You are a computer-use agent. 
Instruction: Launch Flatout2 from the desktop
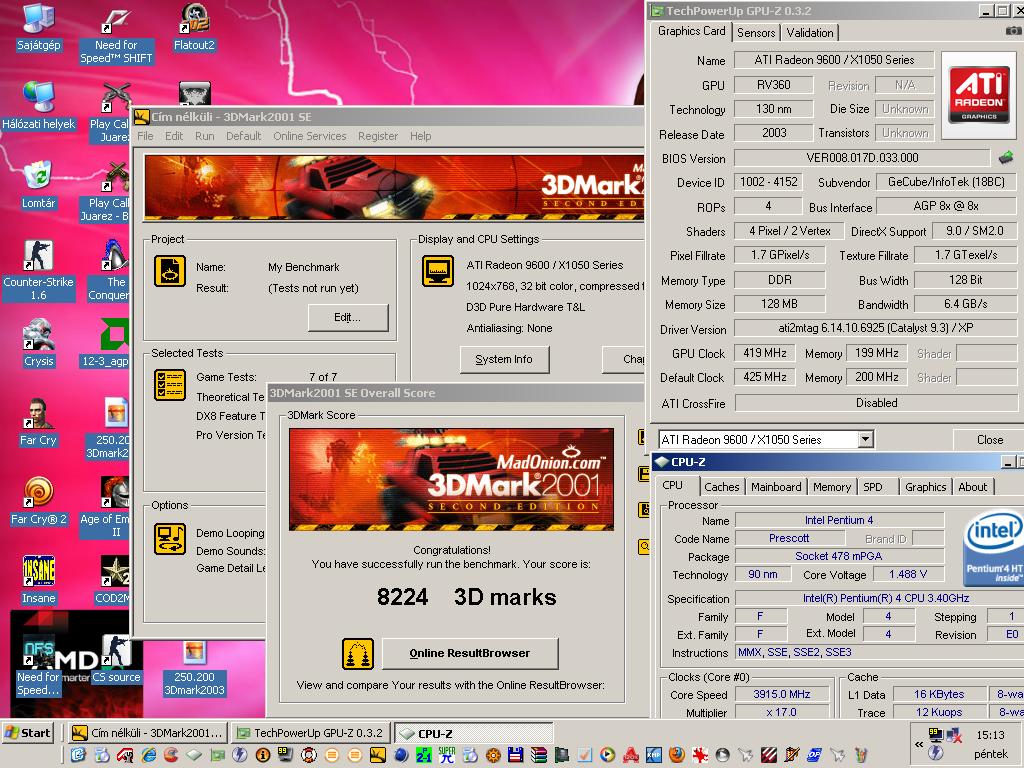click(194, 27)
